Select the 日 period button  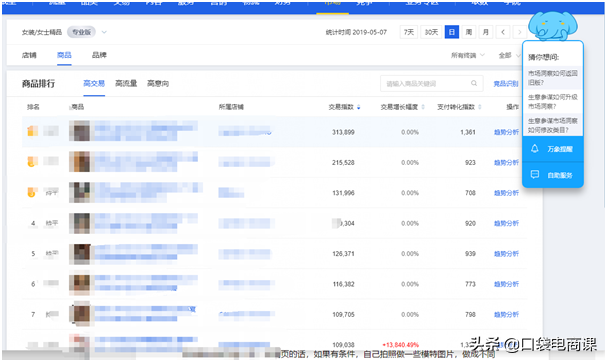click(x=452, y=32)
